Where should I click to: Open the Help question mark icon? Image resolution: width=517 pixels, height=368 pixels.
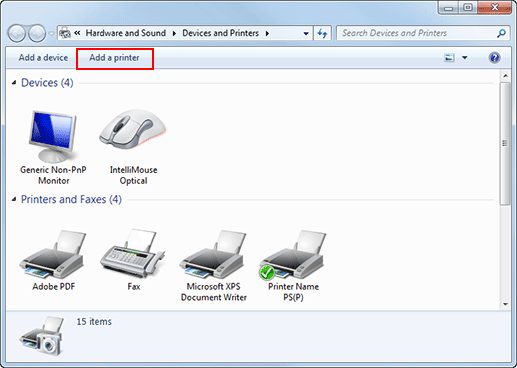(x=494, y=58)
